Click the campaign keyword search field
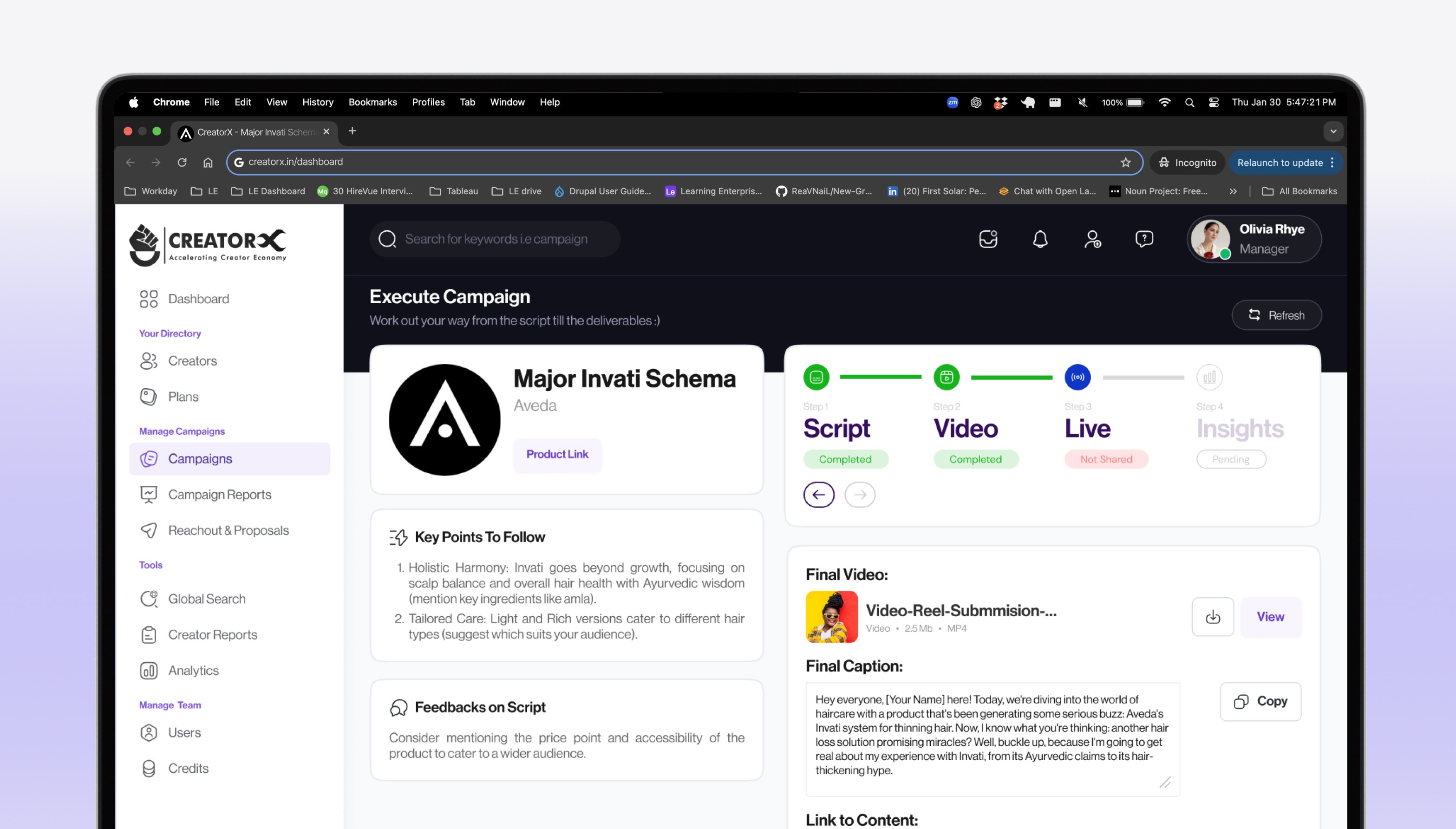The image size is (1456, 829). [495, 239]
